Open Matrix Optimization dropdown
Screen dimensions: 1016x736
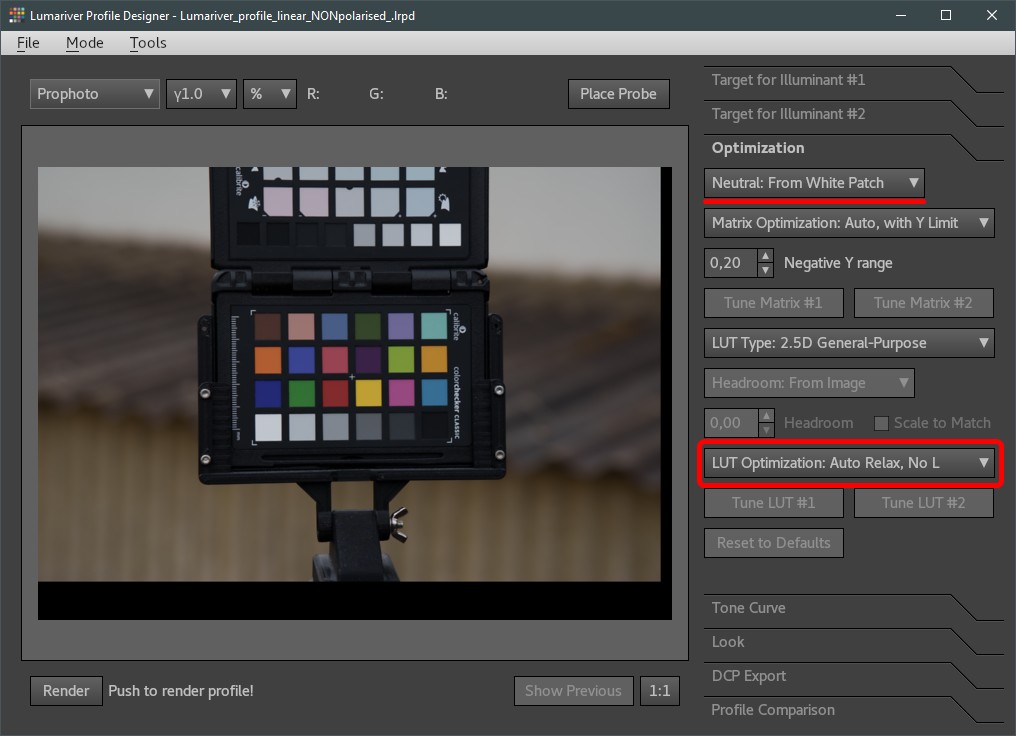[849, 223]
